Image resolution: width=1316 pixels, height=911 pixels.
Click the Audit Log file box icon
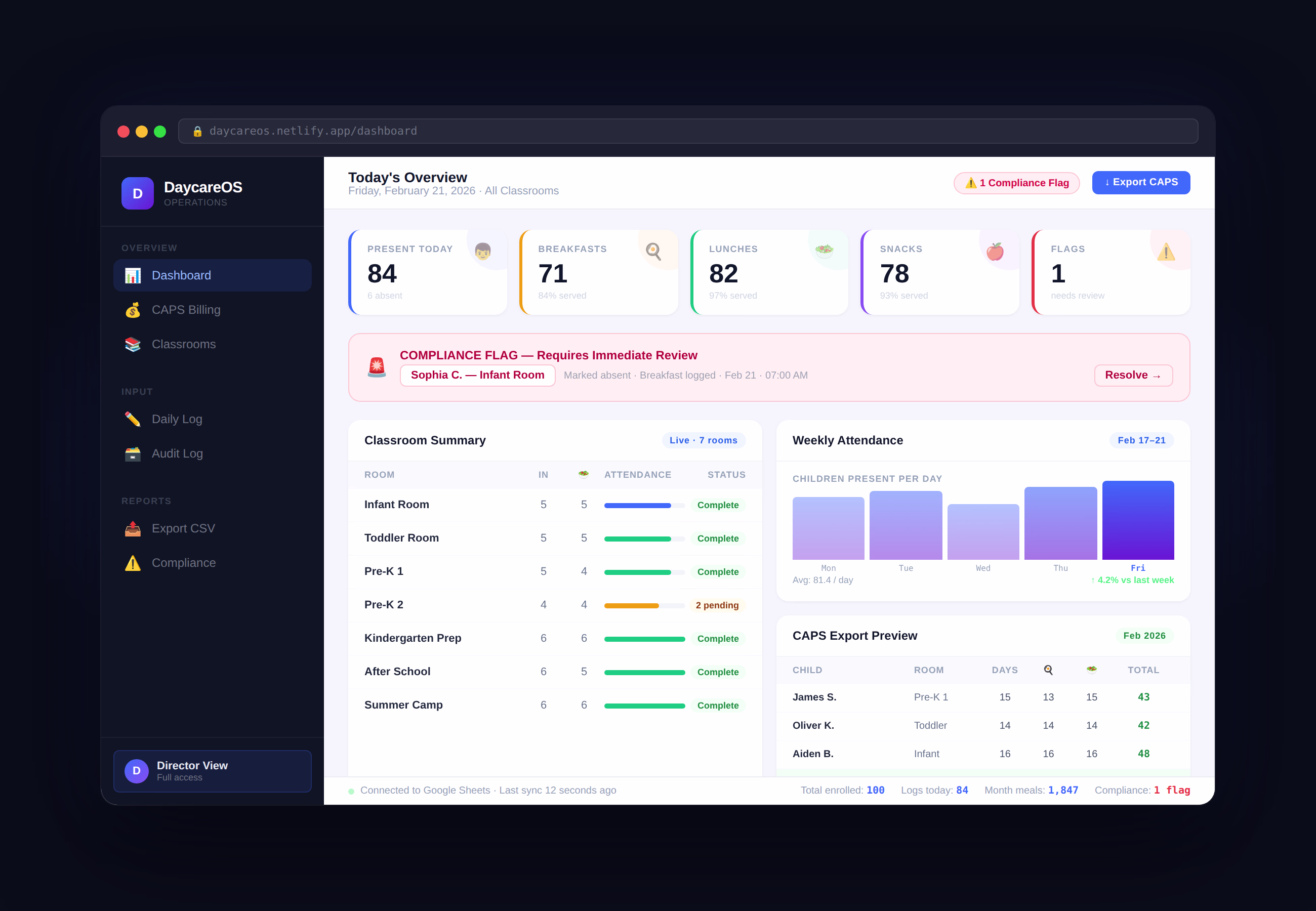tap(133, 454)
